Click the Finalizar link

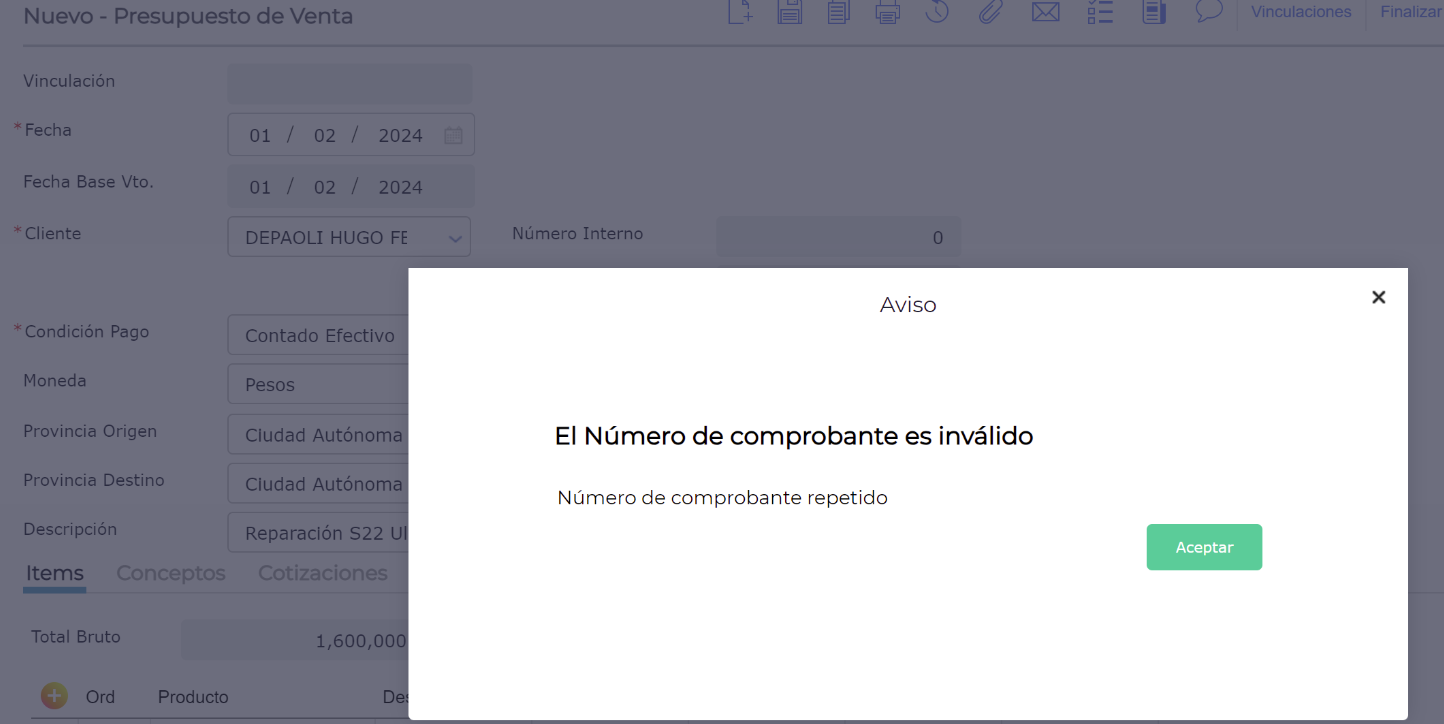point(1412,12)
